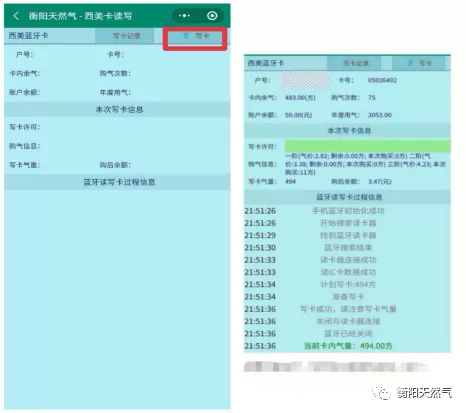Image resolution: width=466 pixels, height=413 pixels.
Task: Click the 写卡成功 log entry
Action: pos(348,309)
